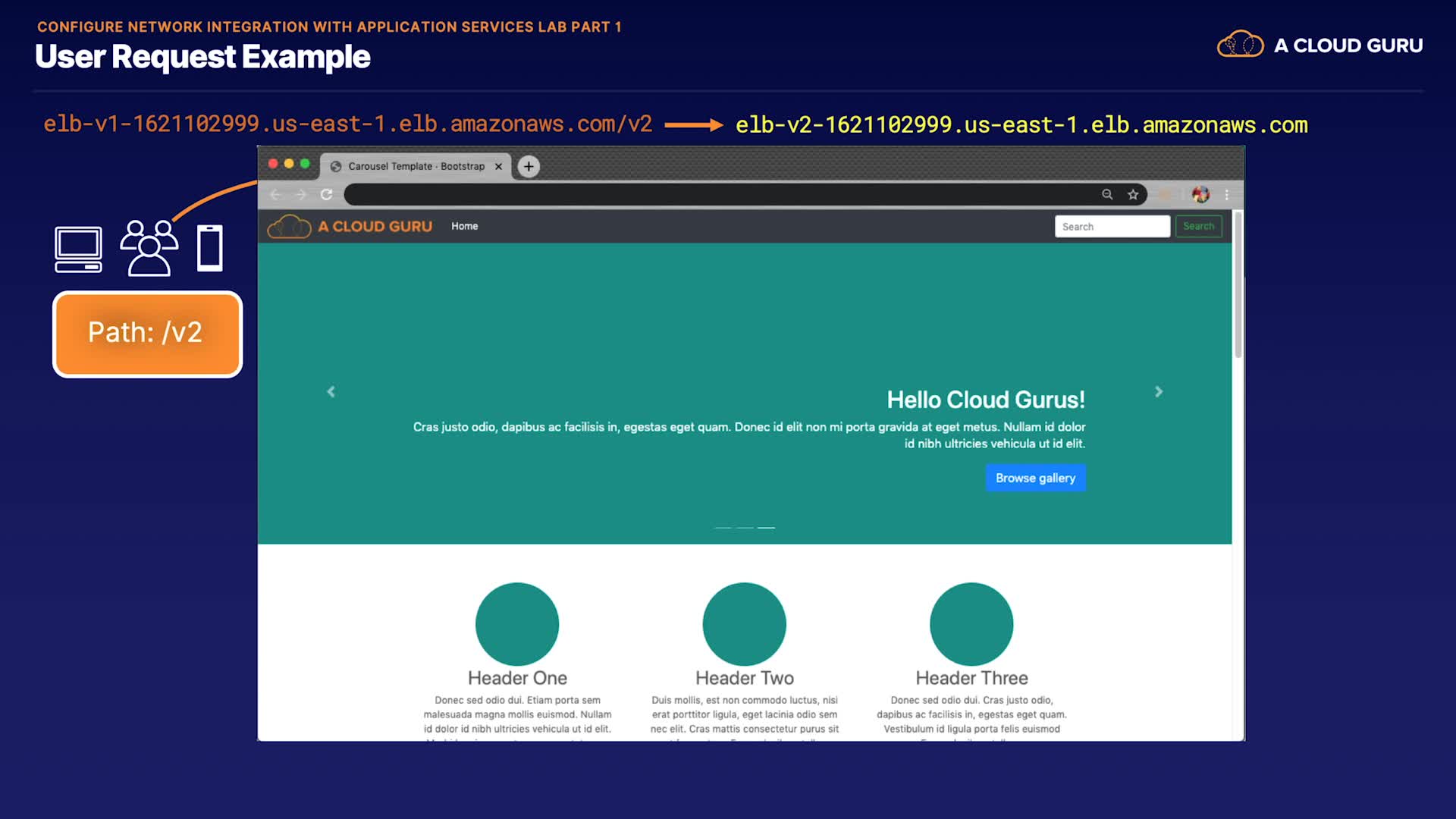
Task: Click the Home navigation link
Action: click(464, 226)
